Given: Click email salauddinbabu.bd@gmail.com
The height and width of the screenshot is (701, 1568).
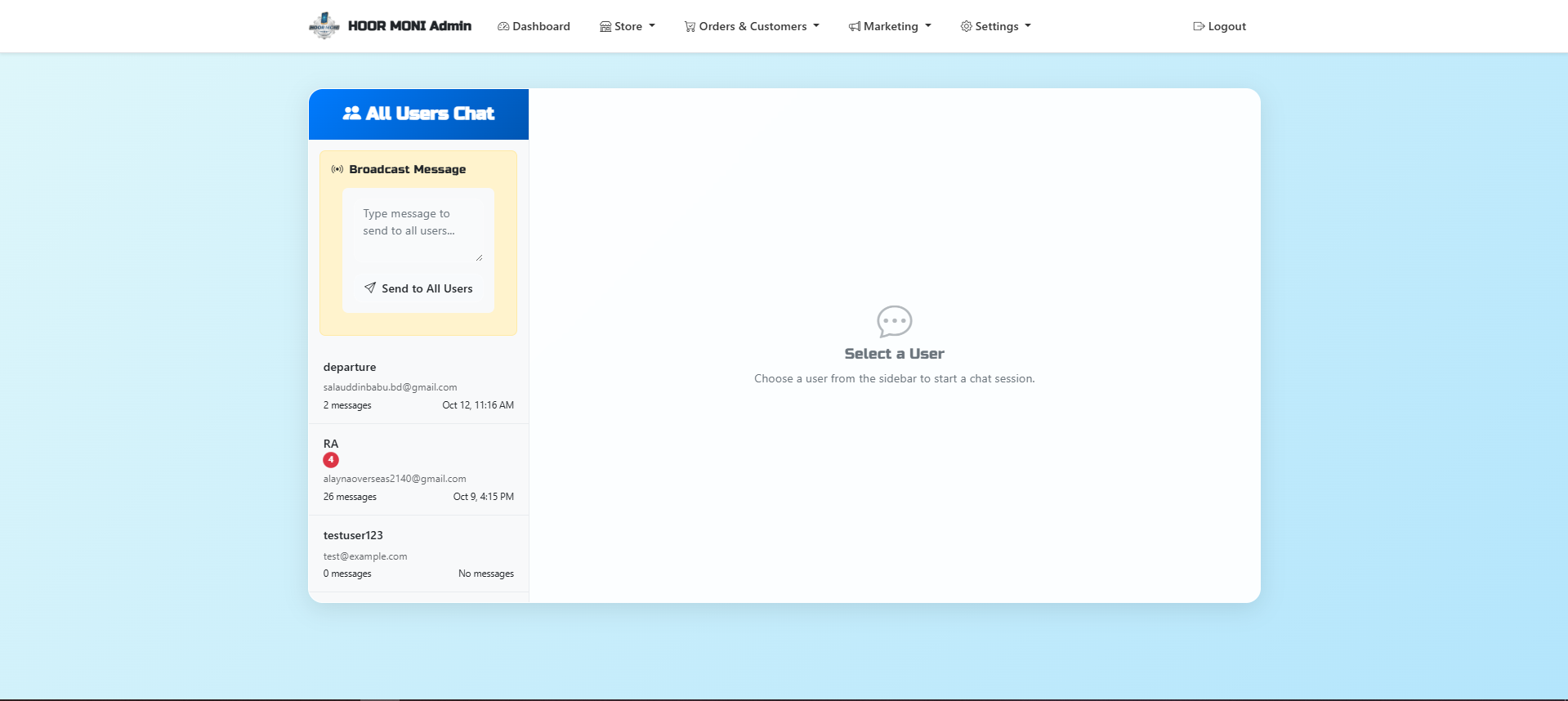Looking at the screenshot, I should click(391, 387).
